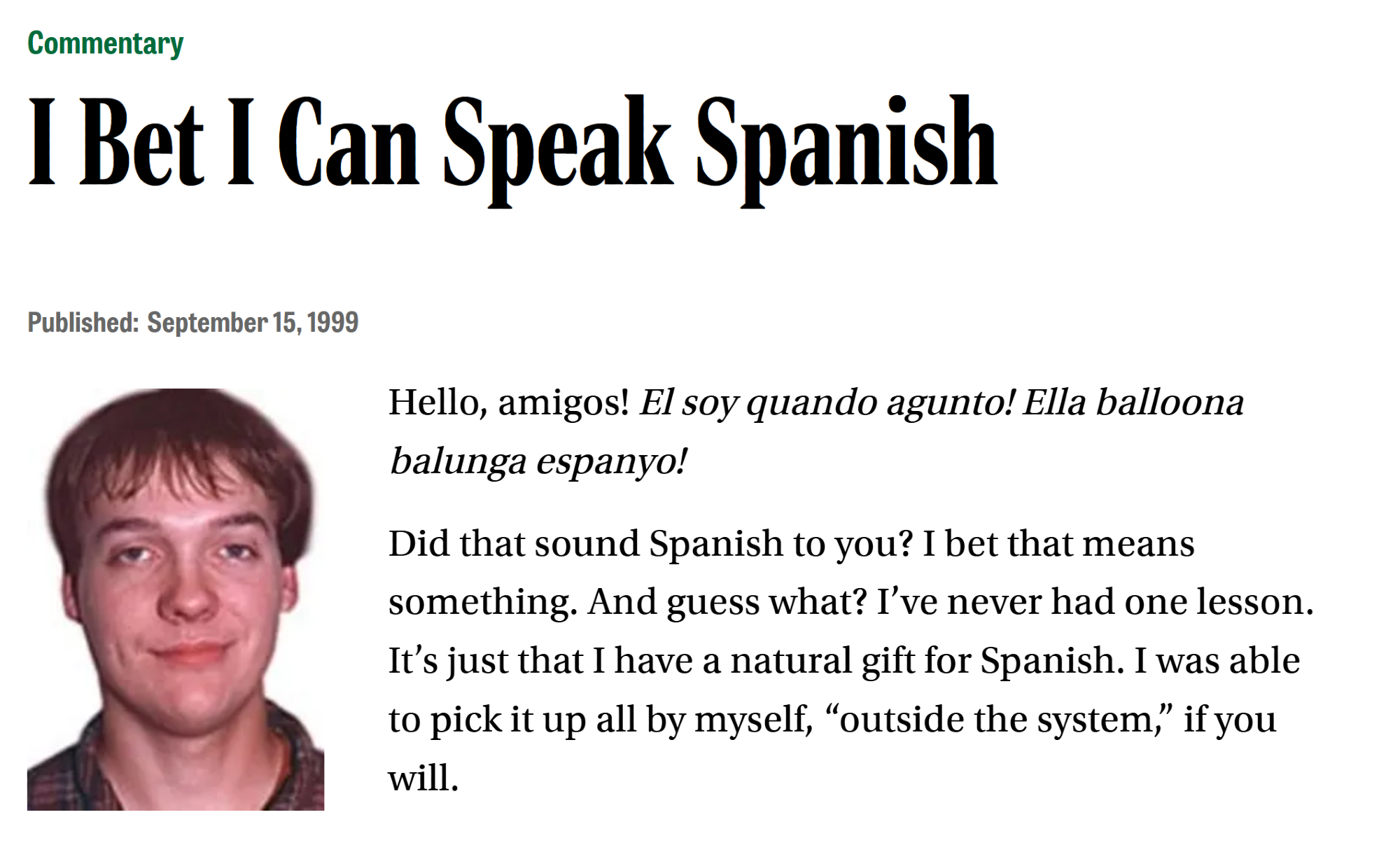The image size is (1400, 845).
Task: Click the "Hello, amigos!" opening text
Action: click(509, 403)
